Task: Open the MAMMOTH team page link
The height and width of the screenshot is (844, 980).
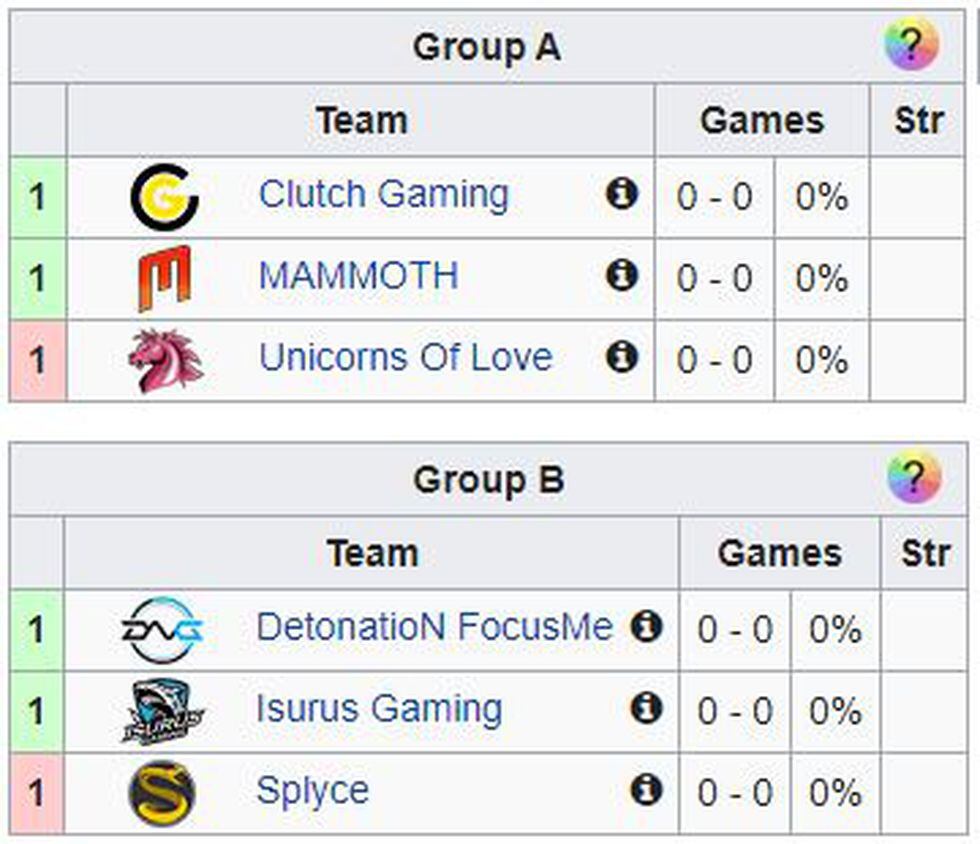Action: coord(358,275)
